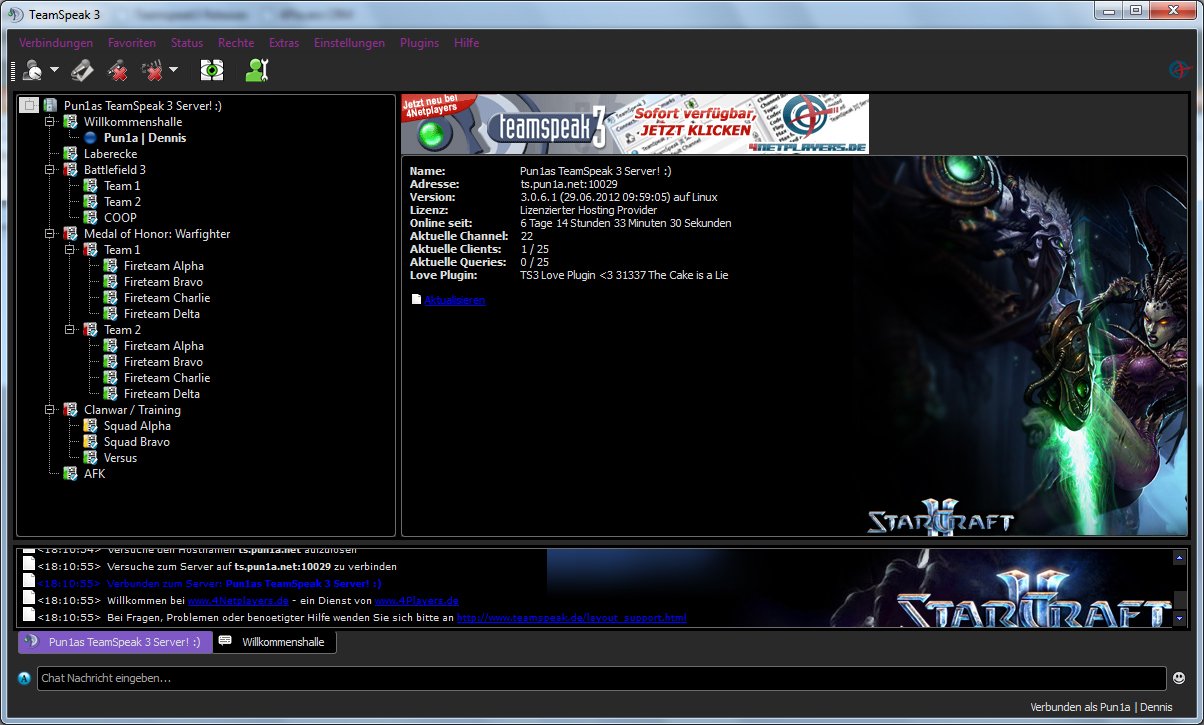Click the Willkommenshalle channel icon
1204x725 pixels.
click(70, 121)
